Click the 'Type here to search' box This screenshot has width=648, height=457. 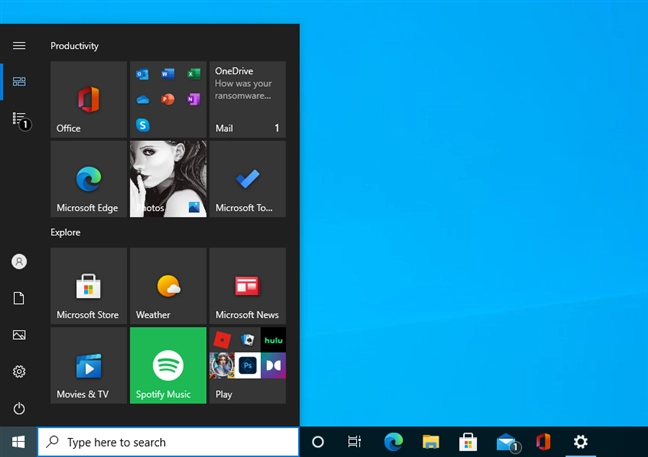pyautogui.click(x=168, y=442)
